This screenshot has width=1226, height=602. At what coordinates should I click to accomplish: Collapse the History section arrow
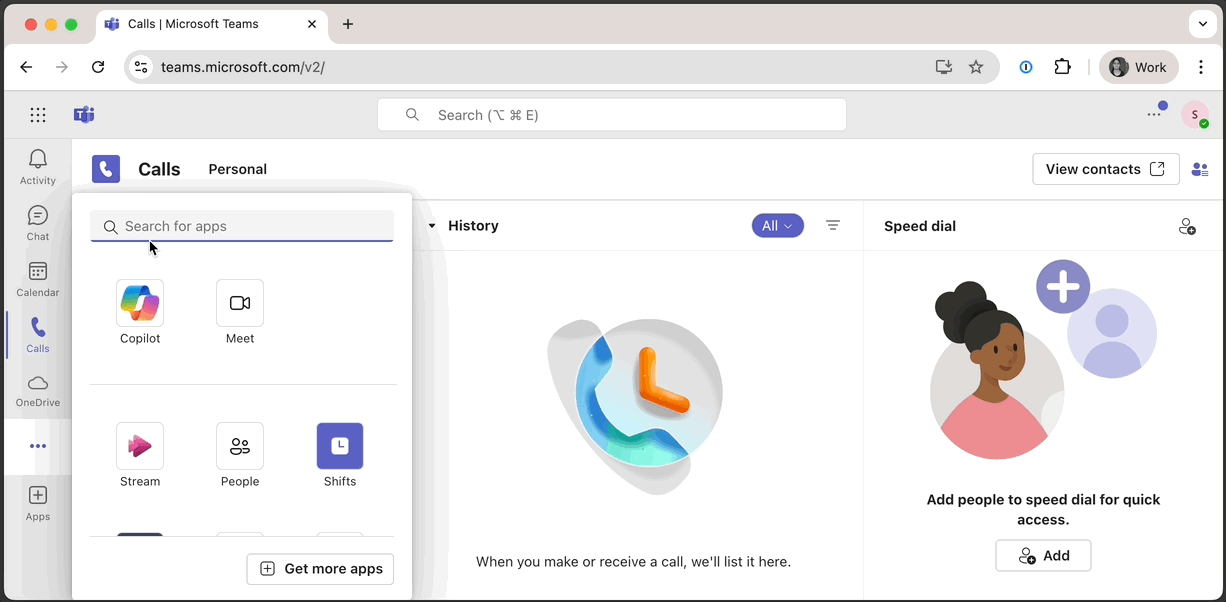coord(432,226)
